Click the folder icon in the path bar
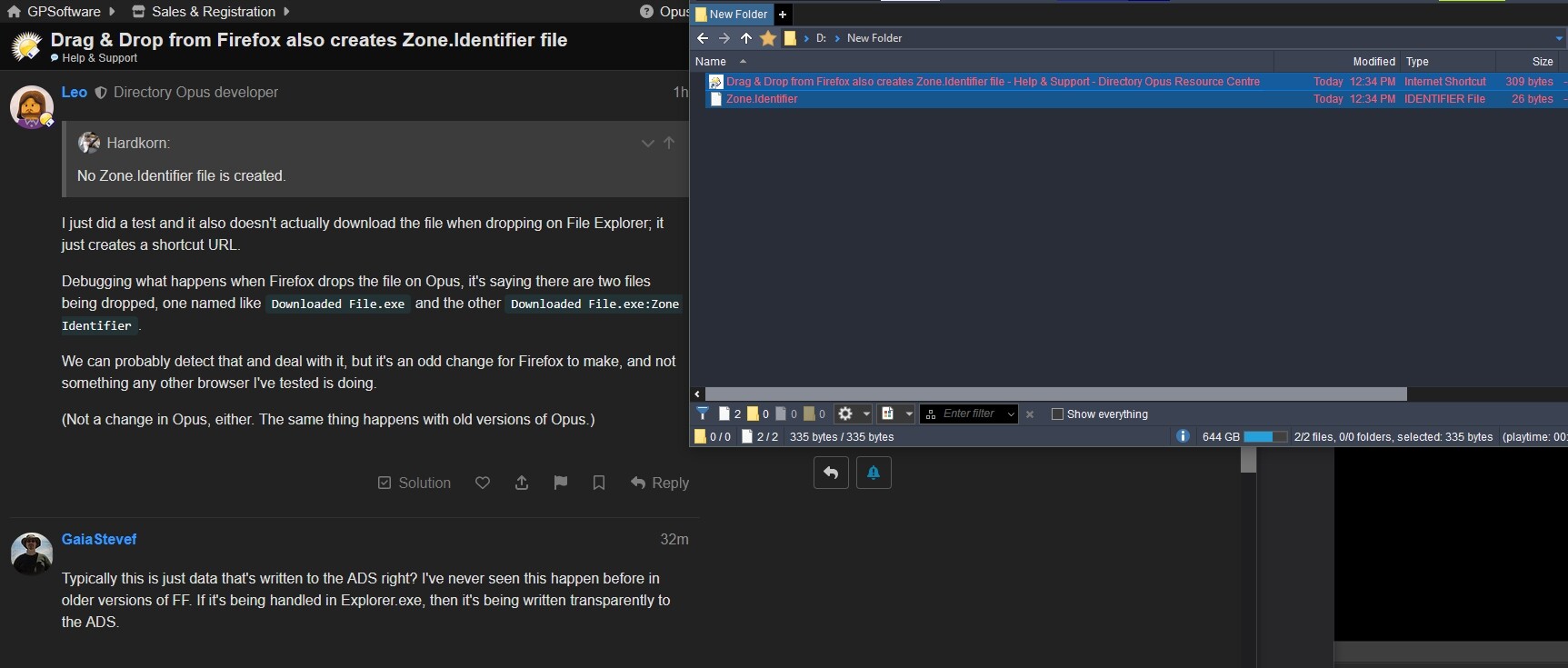 pos(790,38)
